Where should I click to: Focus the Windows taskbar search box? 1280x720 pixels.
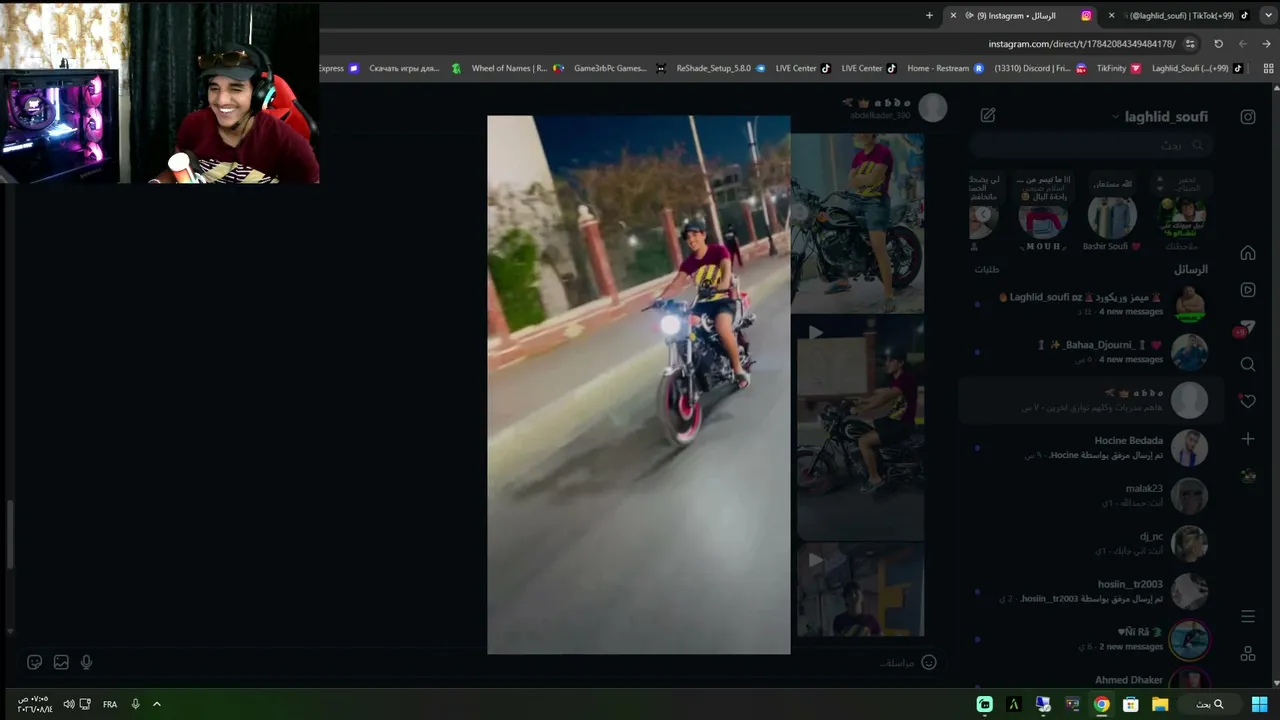coord(1210,704)
